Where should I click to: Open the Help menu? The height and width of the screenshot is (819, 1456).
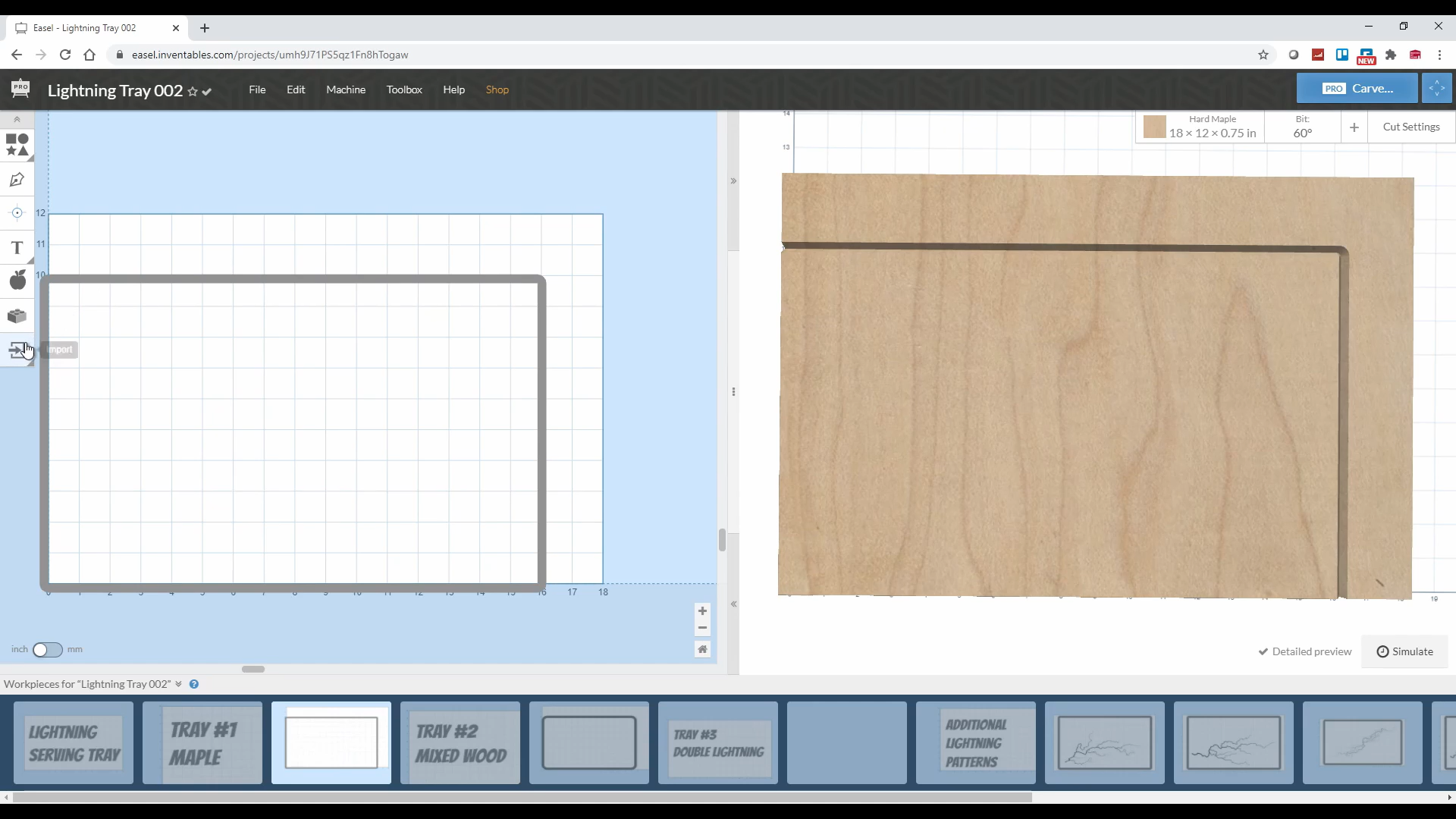[454, 89]
